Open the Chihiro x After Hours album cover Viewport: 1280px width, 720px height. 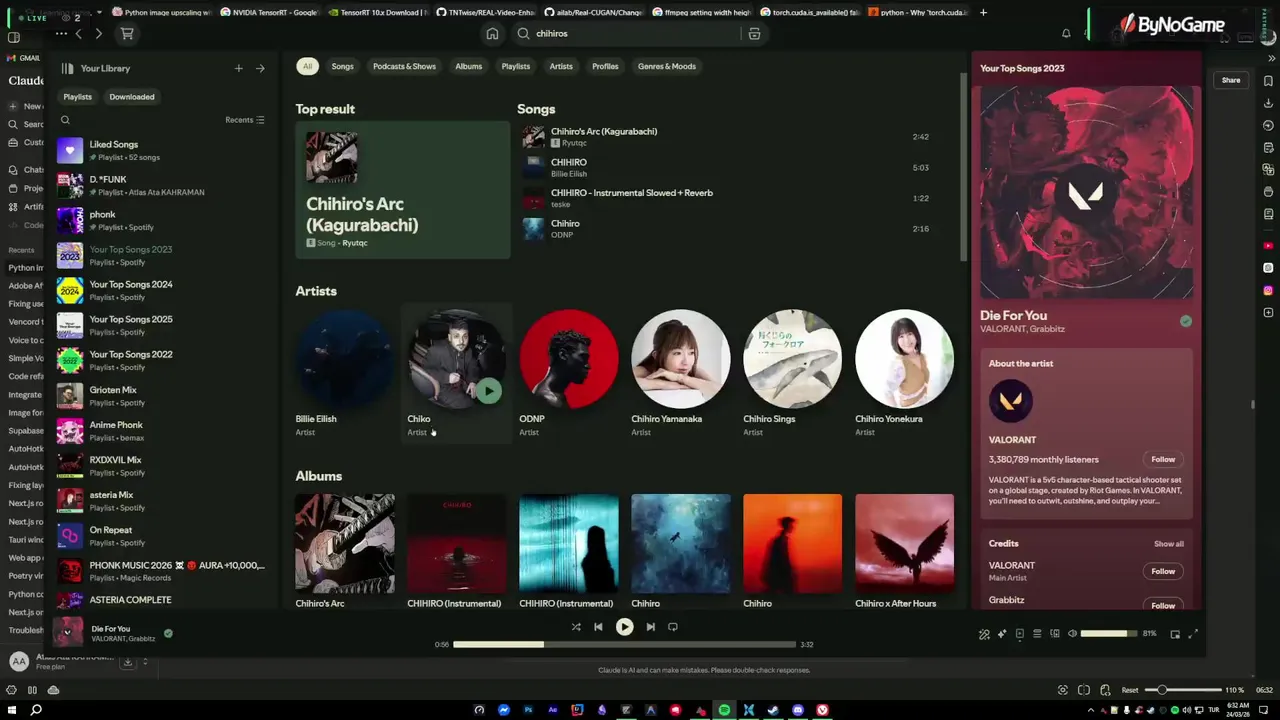coord(904,544)
